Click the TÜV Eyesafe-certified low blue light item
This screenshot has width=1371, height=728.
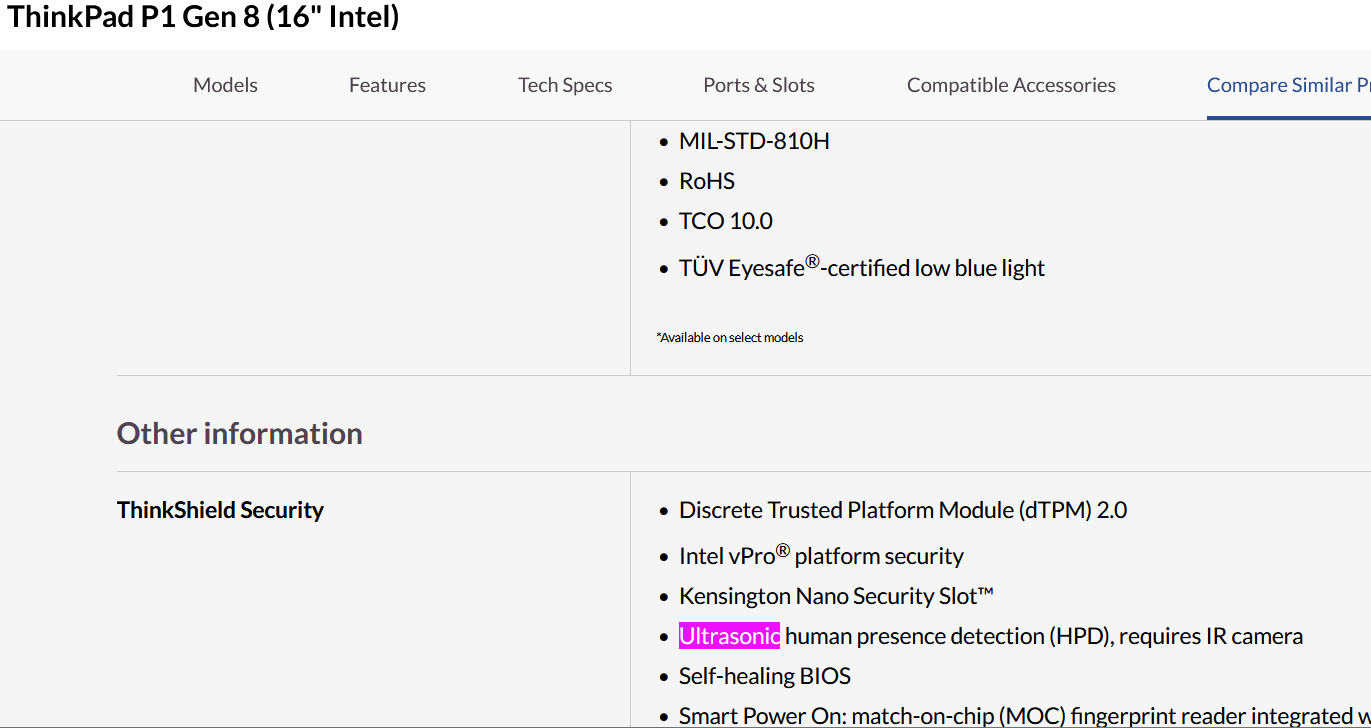coord(861,268)
